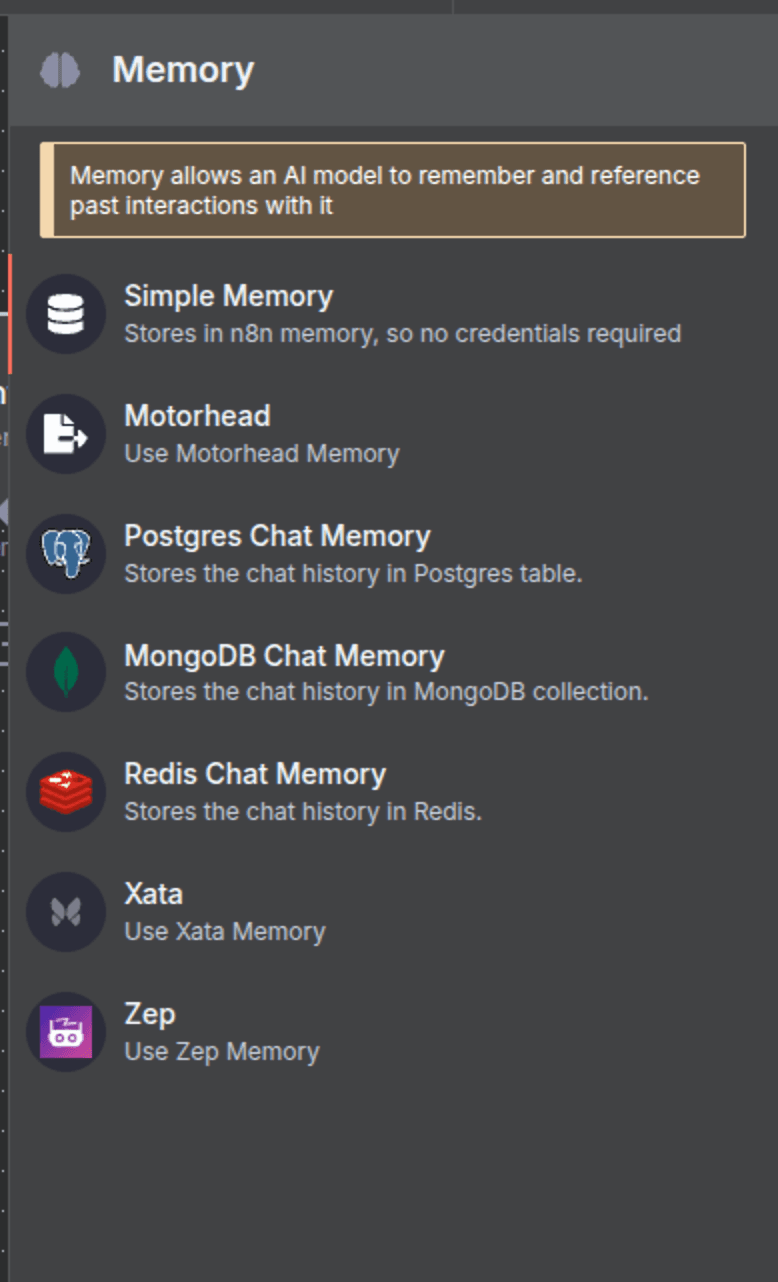Viewport: 778px width, 1282px height.
Task: Select the Simple Memory node title
Action: (x=228, y=296)
